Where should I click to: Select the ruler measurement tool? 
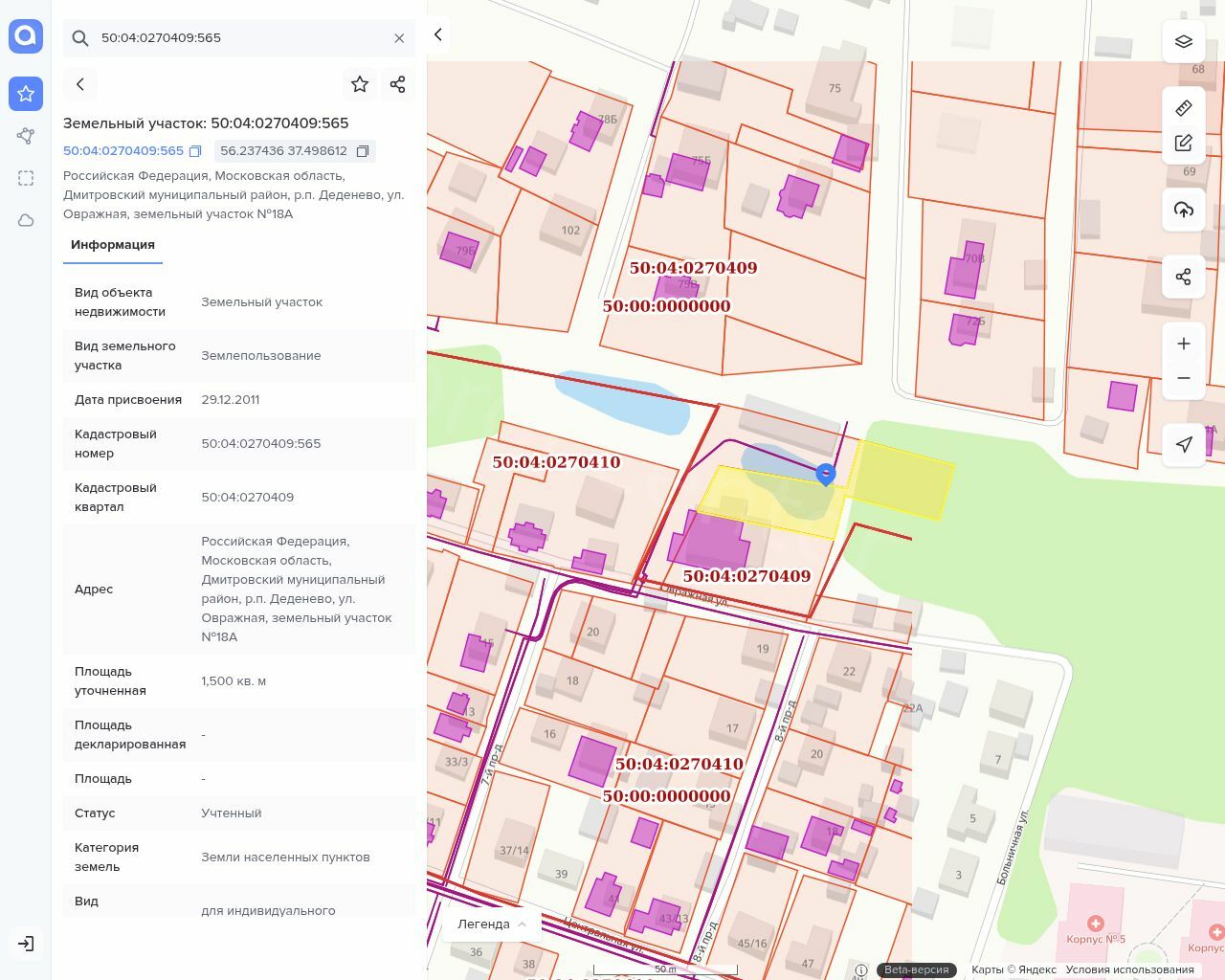point(1184,108)
